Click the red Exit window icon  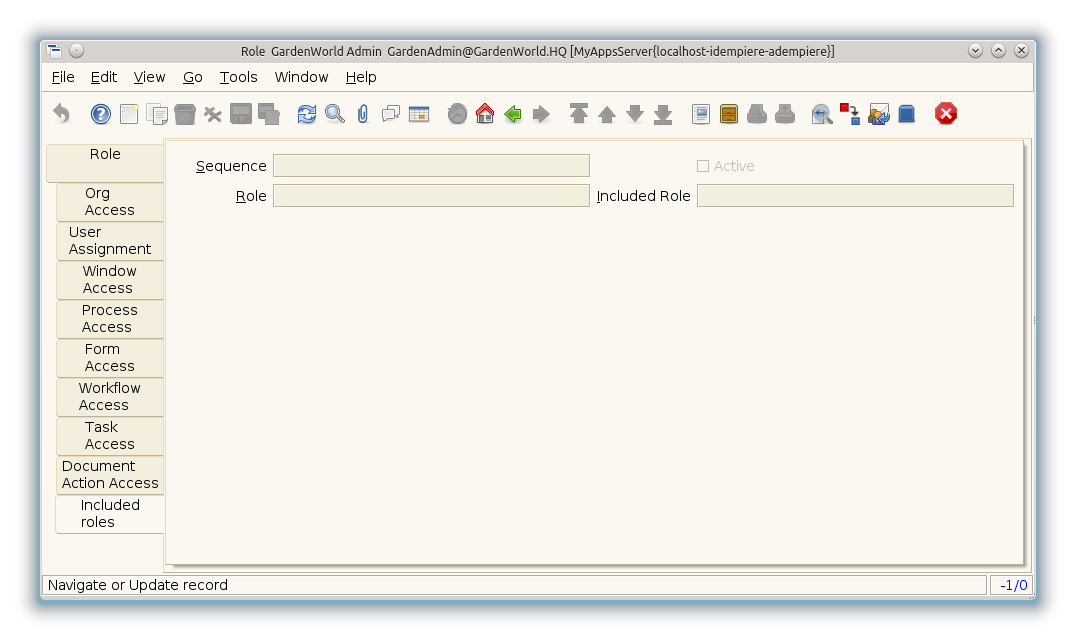point(946,114)
